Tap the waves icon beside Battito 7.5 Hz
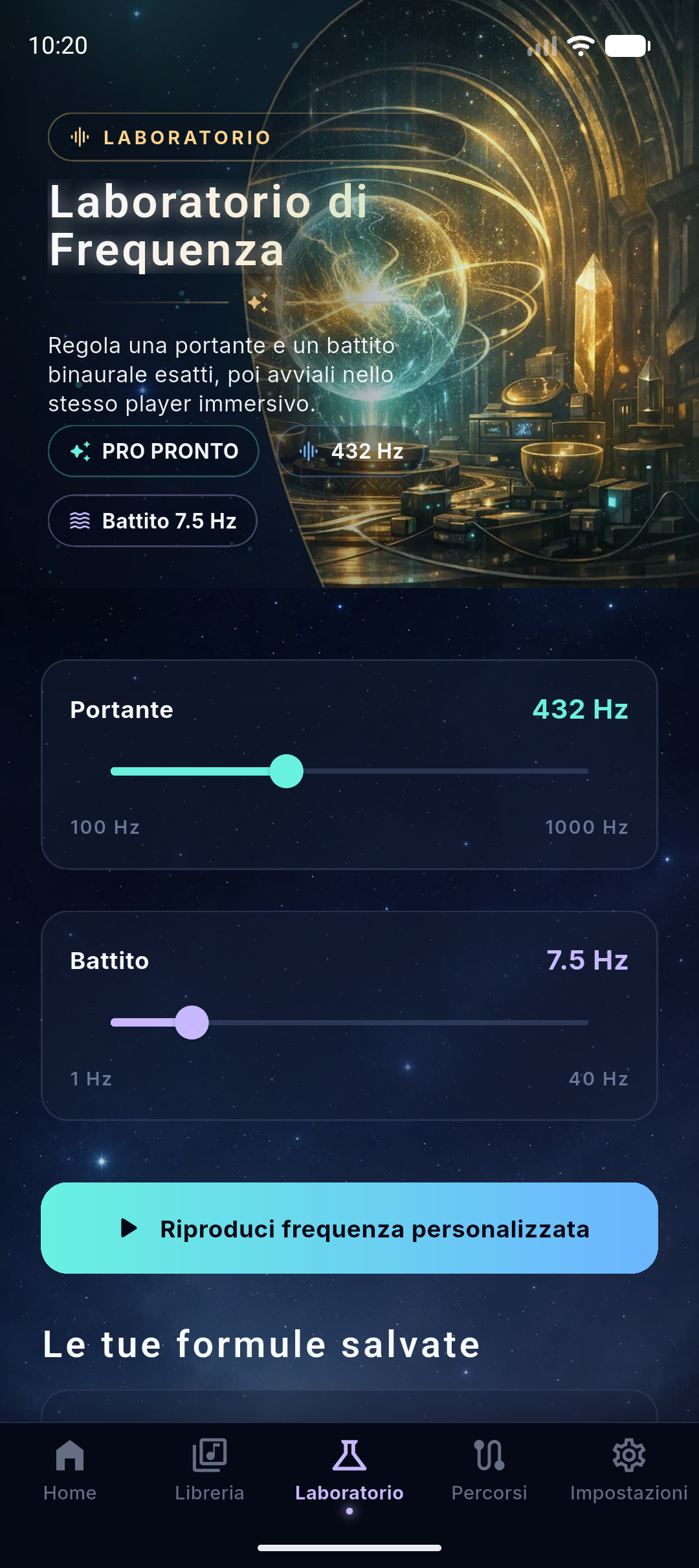 pyautogui.click(x=80, y=521)
